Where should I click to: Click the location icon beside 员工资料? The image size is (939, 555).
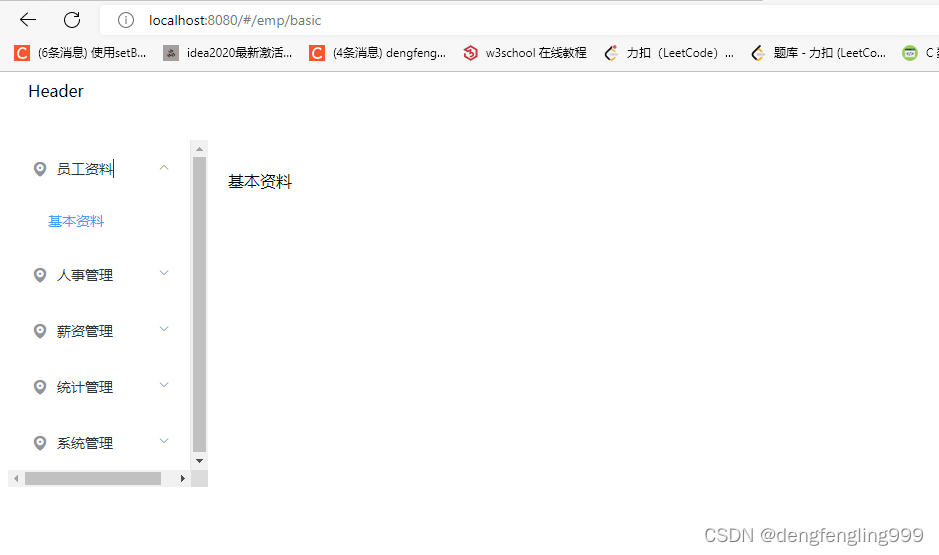click(40, 169)
